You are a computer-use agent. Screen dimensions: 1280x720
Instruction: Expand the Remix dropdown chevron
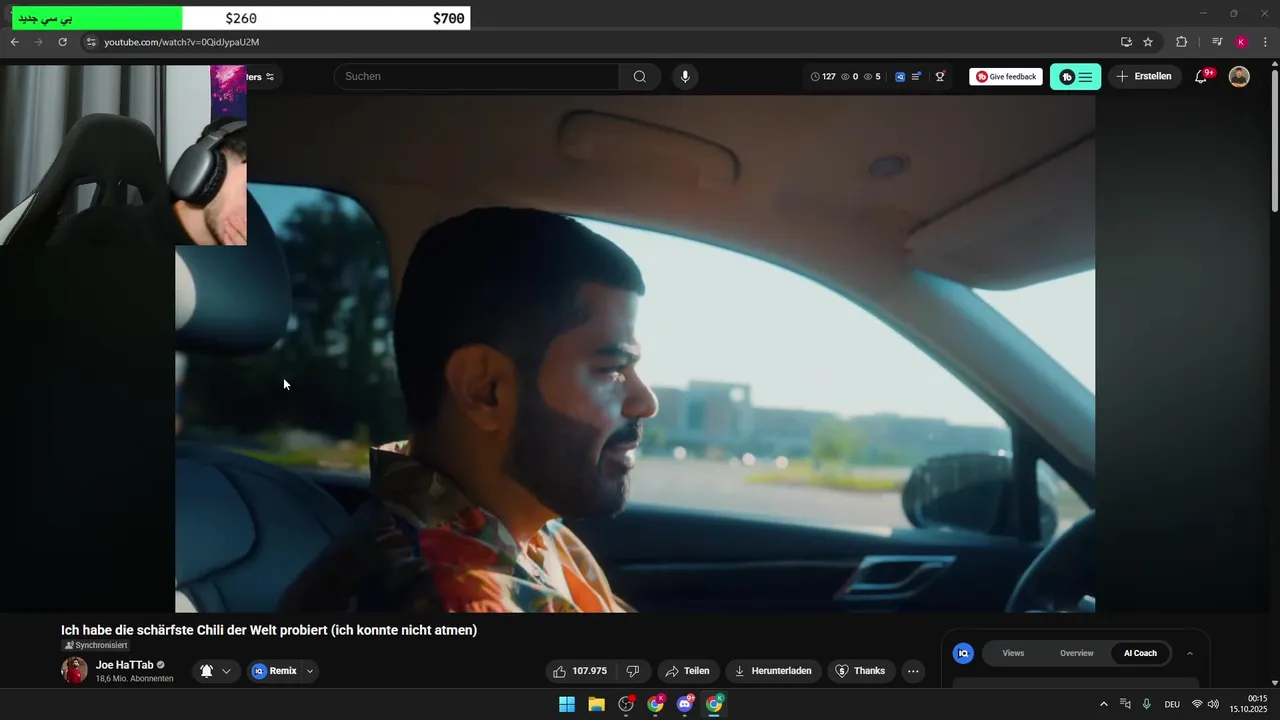click(310, 671)
